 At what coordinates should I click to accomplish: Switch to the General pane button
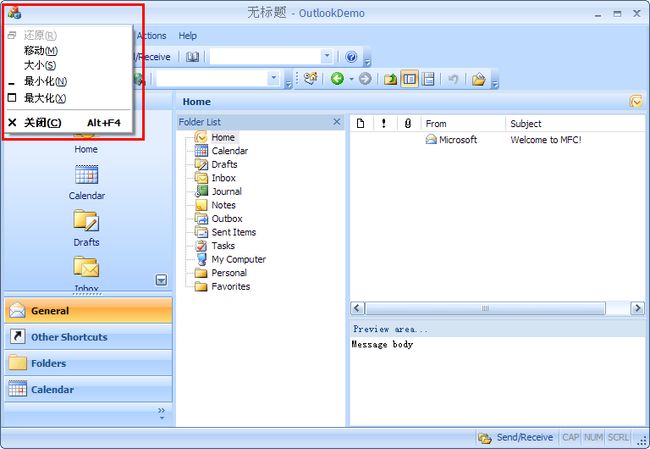coord(88,311)
